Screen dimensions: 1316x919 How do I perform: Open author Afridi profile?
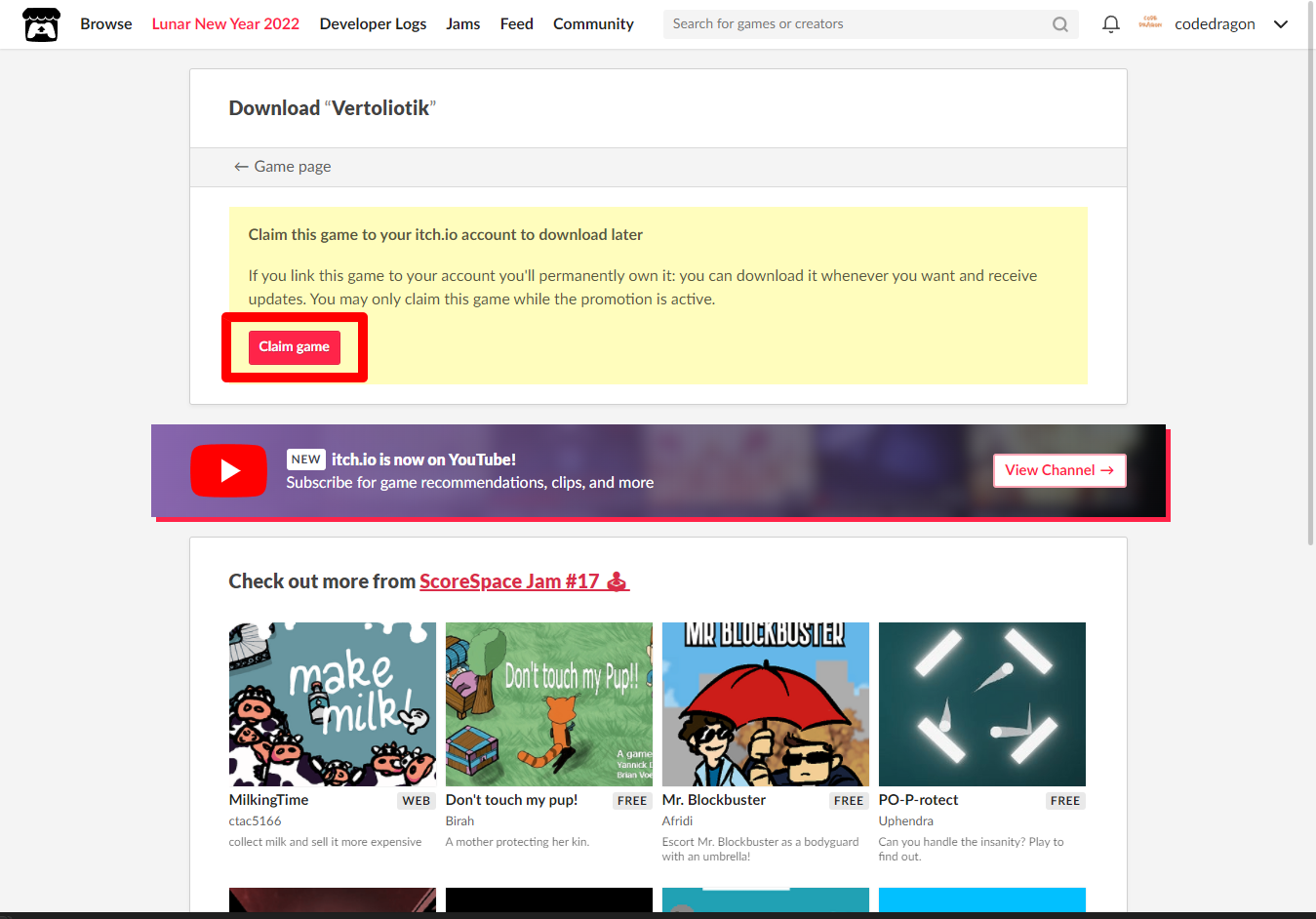(677, 821)
